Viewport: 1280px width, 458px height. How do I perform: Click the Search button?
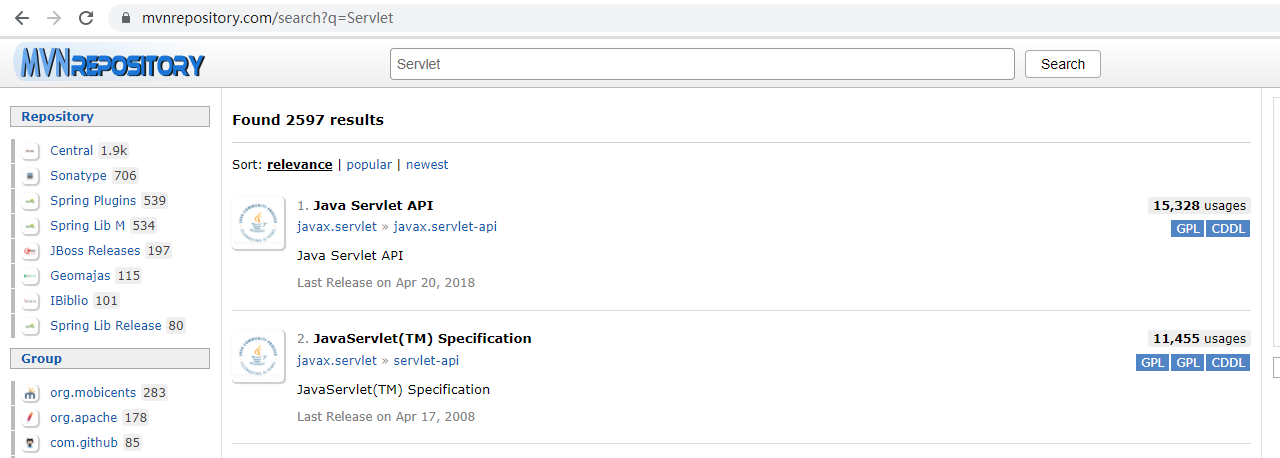click(x=1063, y=64)
